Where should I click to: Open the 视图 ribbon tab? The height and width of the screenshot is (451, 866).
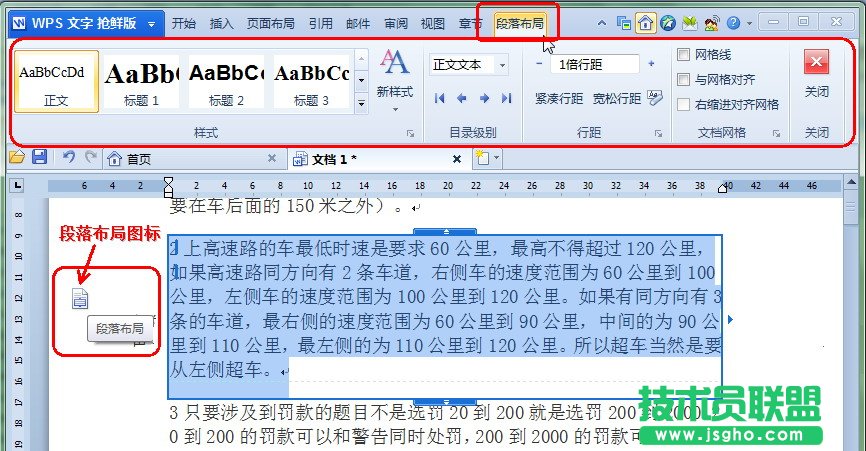(x=432, y=24)
